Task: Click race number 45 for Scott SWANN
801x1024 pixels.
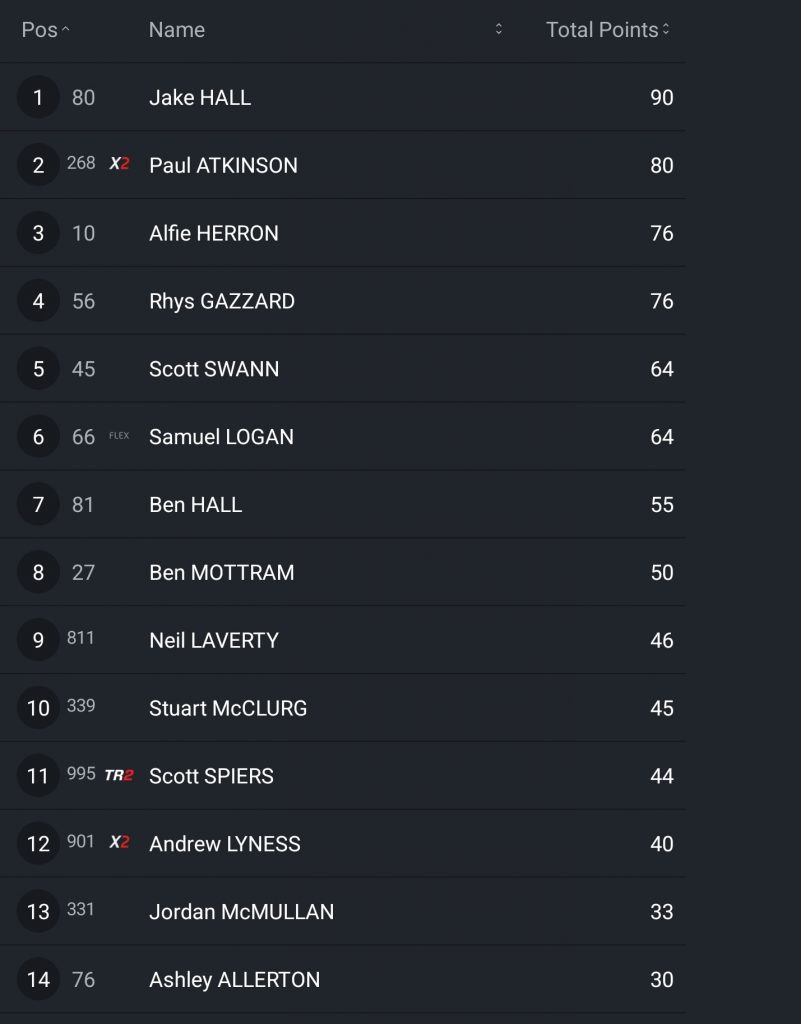Action: coord(83,369)
